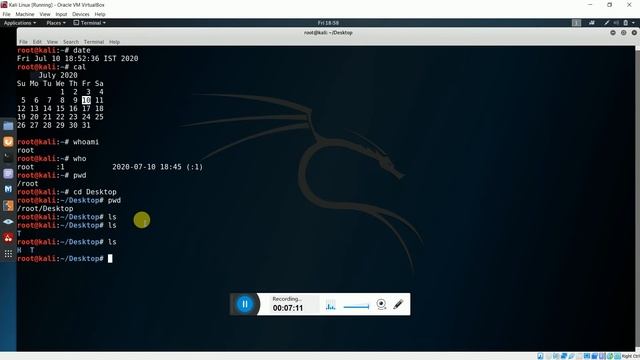
Task: Toggle webcam in recording toolbar
Action: [381, 304]
